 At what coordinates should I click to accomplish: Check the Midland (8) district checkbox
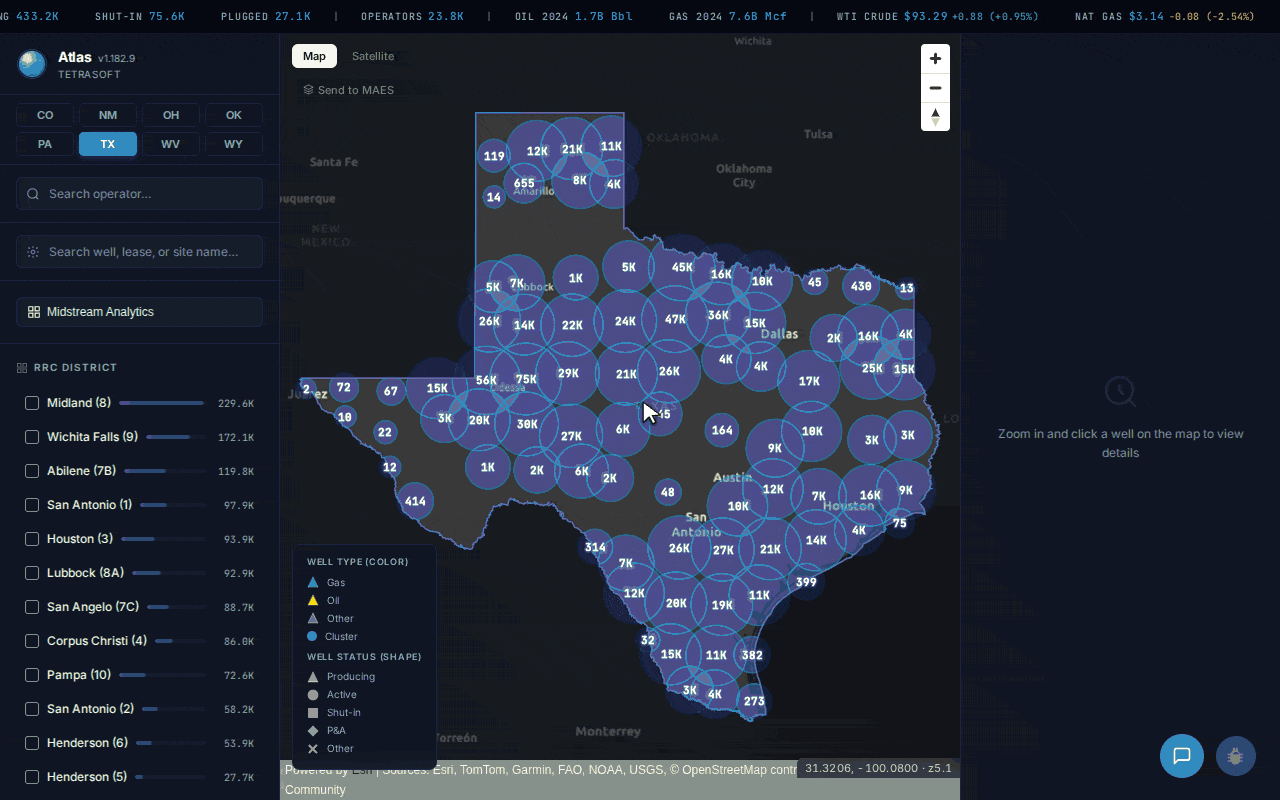pyautogui.click(x=32, y=403)
